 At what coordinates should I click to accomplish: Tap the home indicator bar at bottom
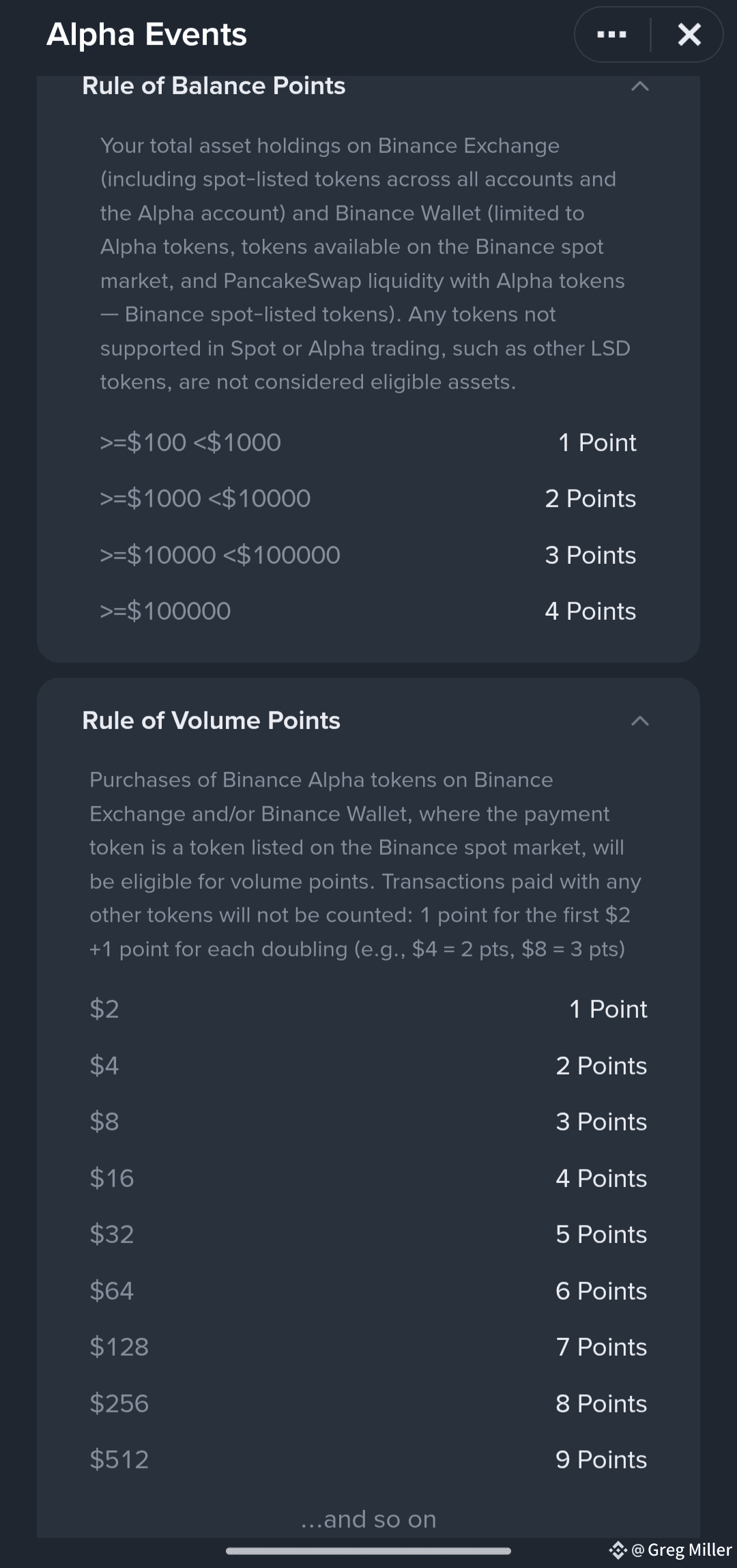(x=369, y=1551)
